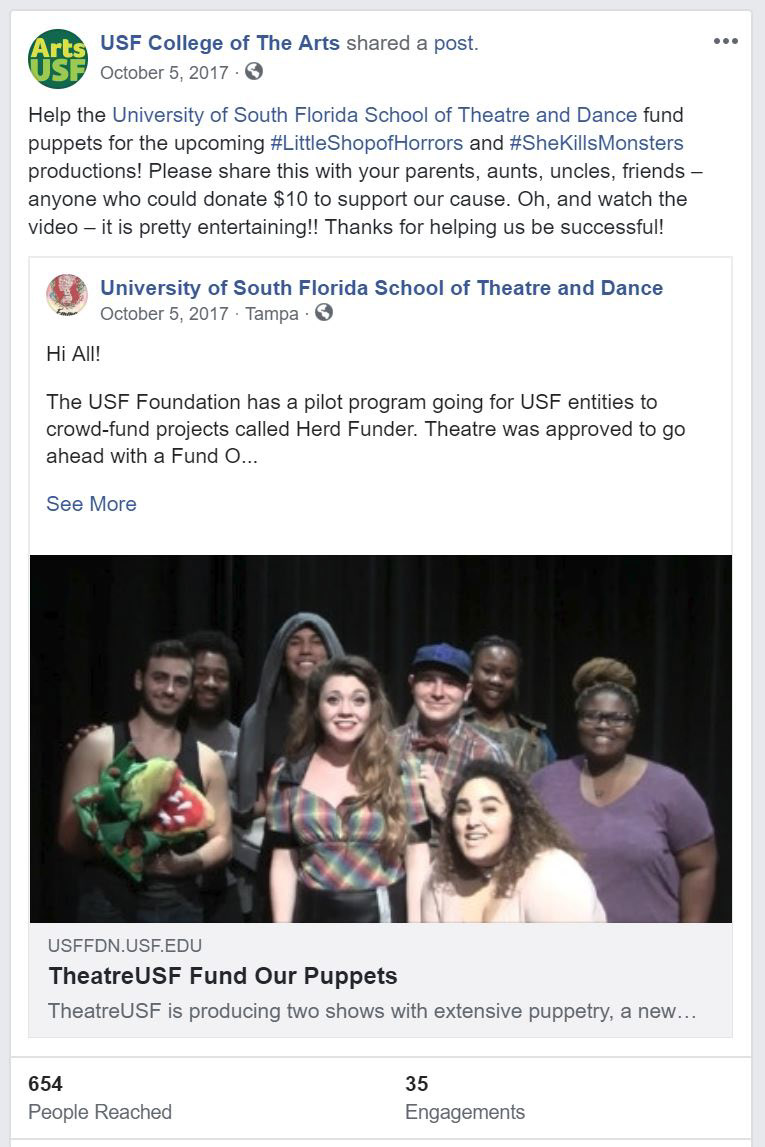This screenshot has height=1147, width=765.
Task: Click the top post's October 5, 2017 timestamp
Action: click(x=164, y=73)
